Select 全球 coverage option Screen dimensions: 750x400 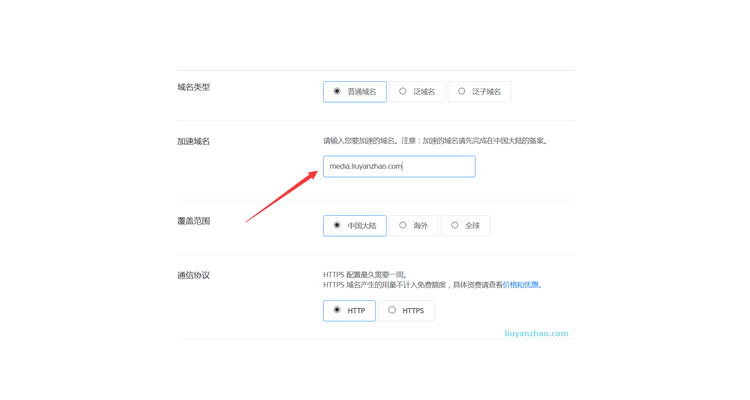(x=465, y=226)
